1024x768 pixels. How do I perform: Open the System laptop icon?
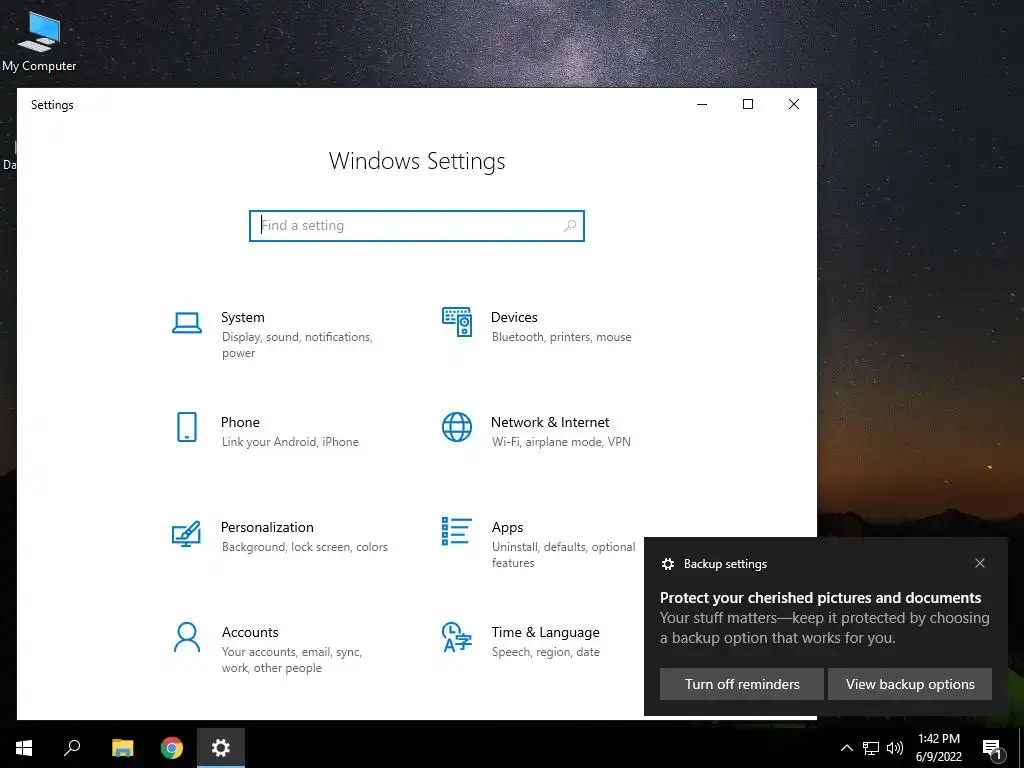(187, 323)
